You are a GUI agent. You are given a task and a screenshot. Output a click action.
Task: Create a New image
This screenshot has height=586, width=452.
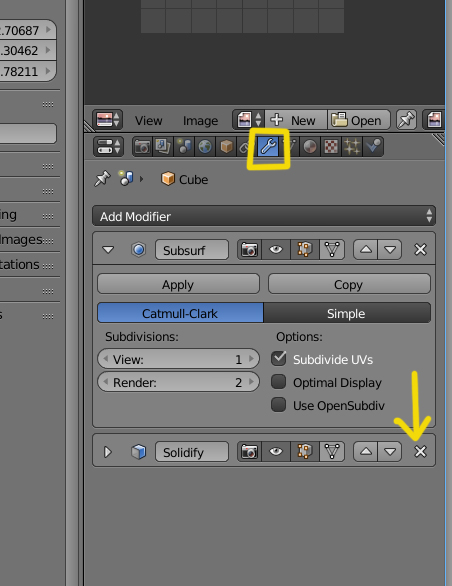coord(296,120)
